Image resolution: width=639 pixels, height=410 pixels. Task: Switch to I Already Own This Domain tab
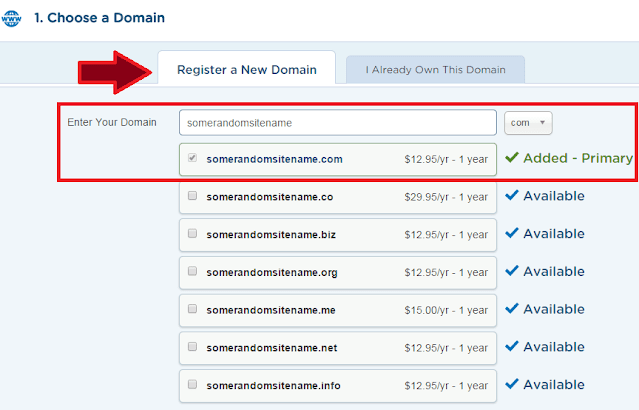pos(435,70)
